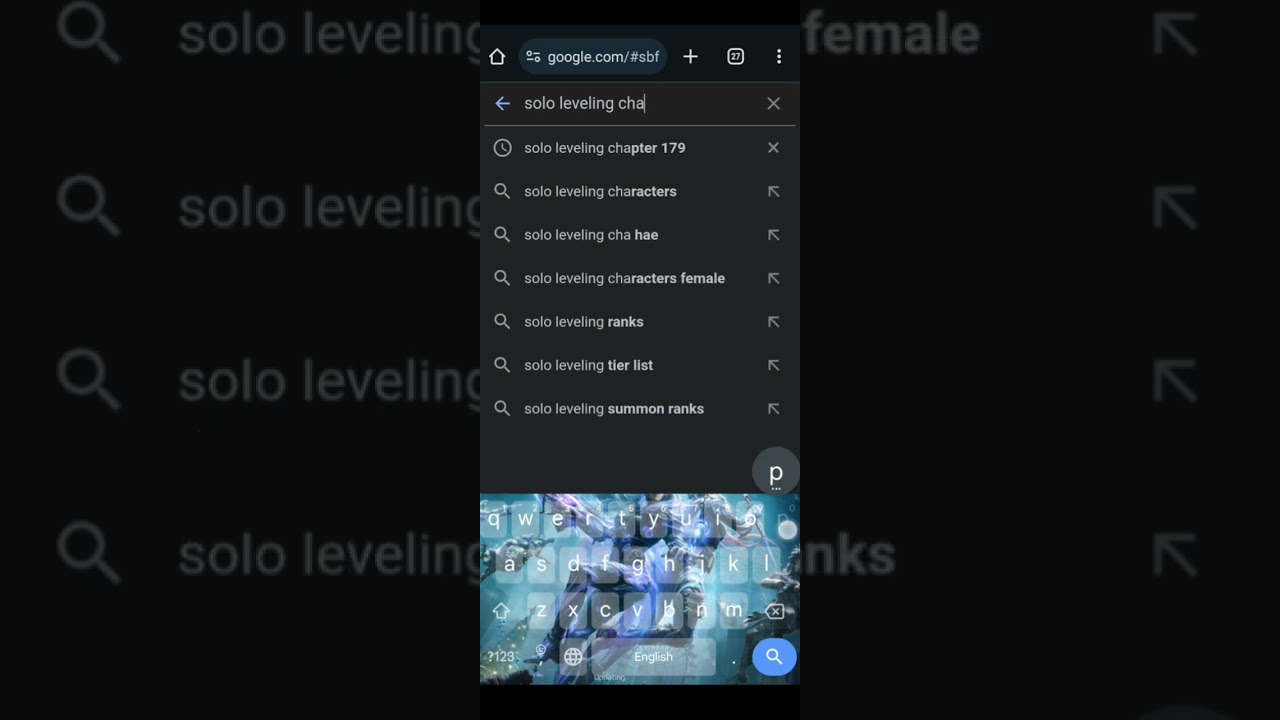Switch keyboard language with globe icon

point(573,657)
